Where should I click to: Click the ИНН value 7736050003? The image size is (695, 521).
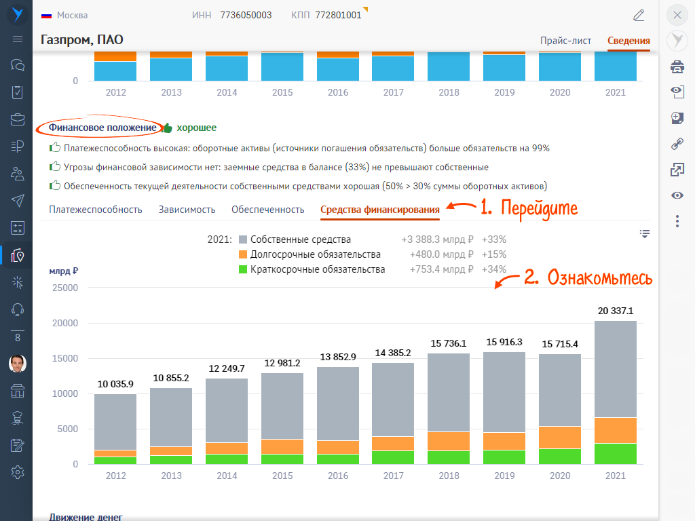pos(246,15)
